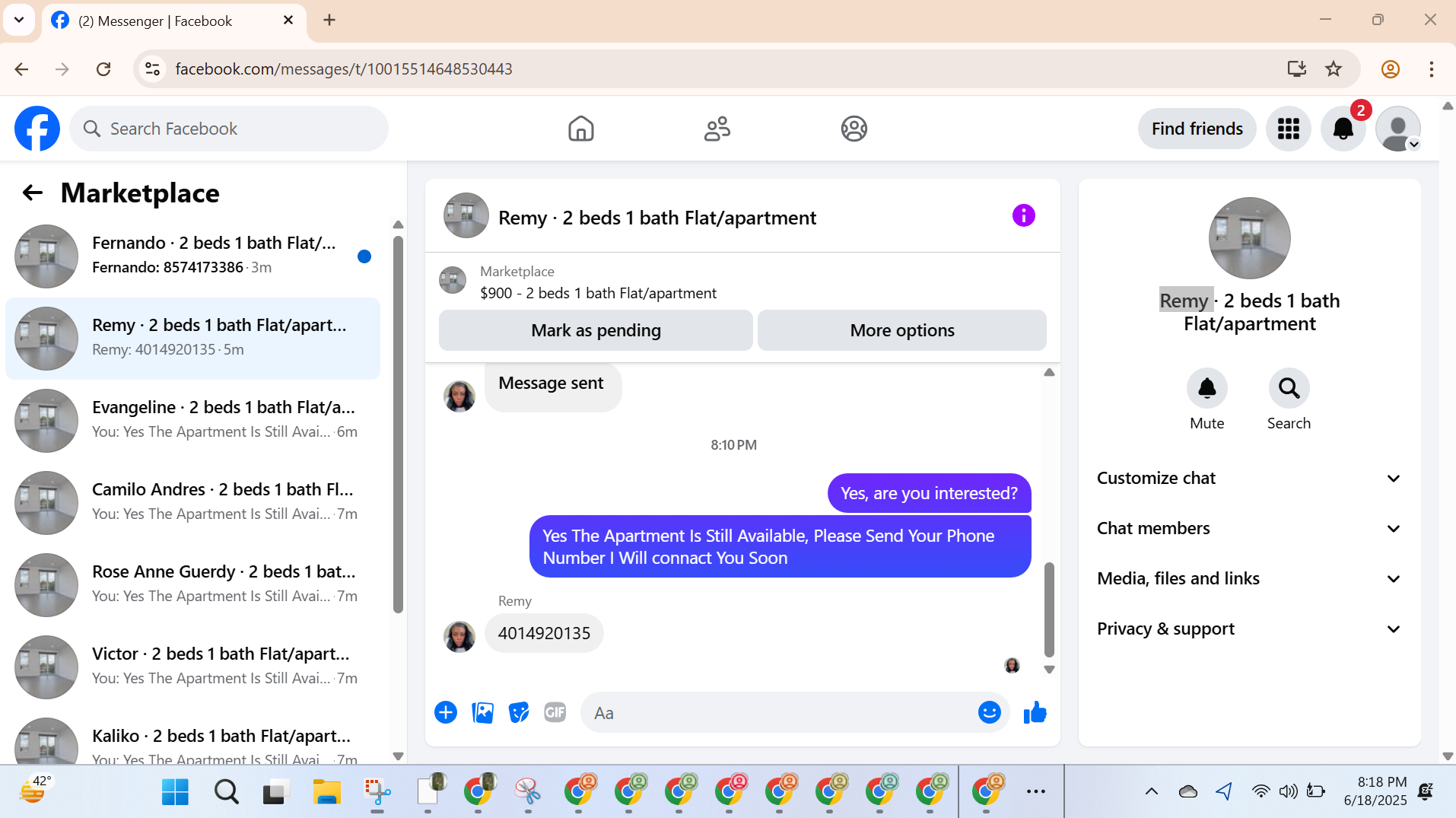
Task: Open conversation information purple icon
Action: click(x=1023, y=216)
